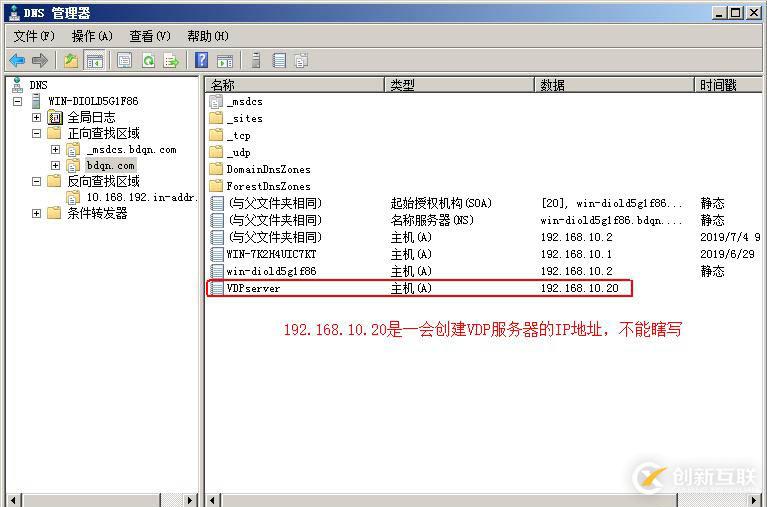
Task: Go up one level folder icon
Action: click(x=71, y=61)
